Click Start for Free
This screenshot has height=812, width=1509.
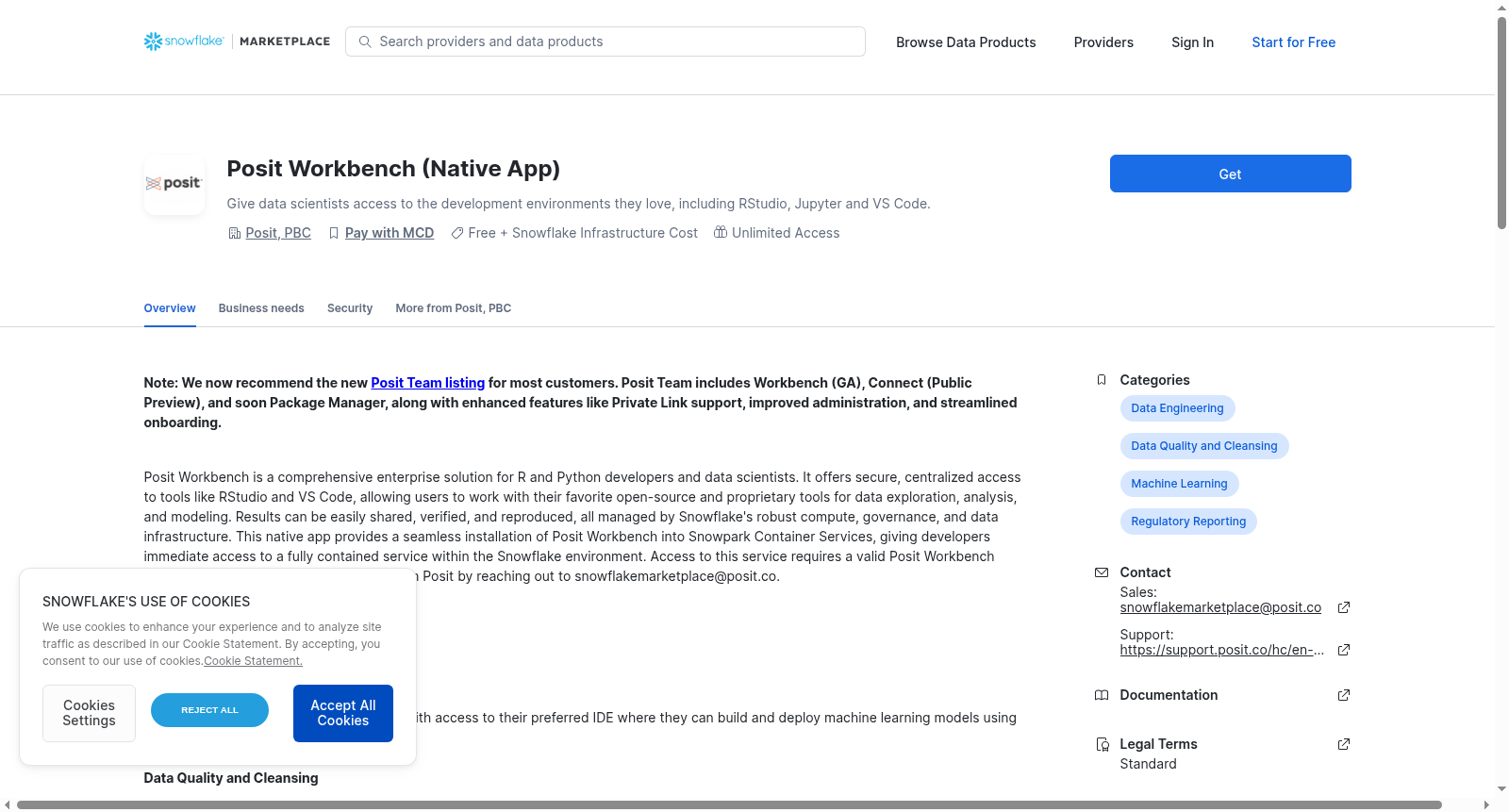point(1294,42)
